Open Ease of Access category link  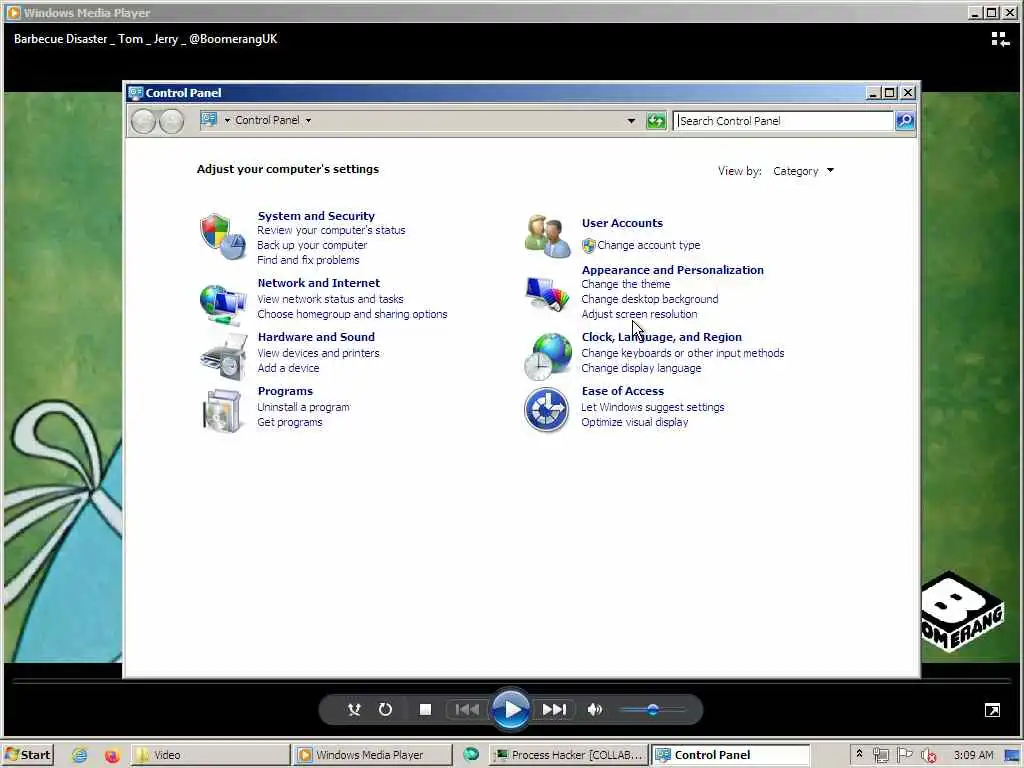tap(622, 391)
